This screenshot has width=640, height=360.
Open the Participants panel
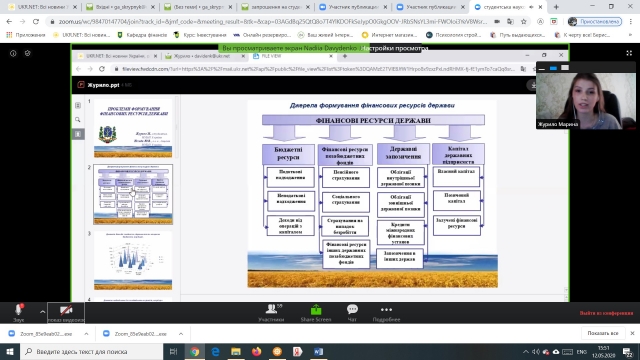coord(271,313)
